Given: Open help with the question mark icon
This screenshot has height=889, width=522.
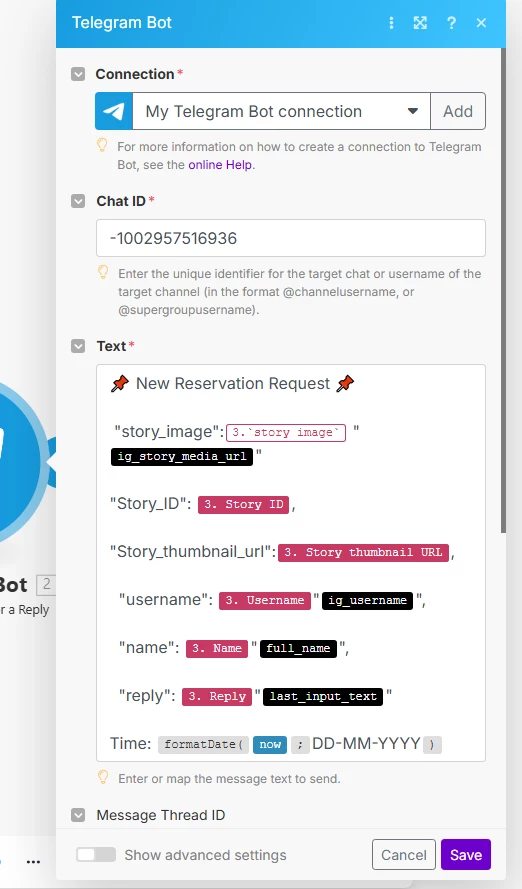Looking at the screenshot, I should pyautogui.click(x=451, y=23).
